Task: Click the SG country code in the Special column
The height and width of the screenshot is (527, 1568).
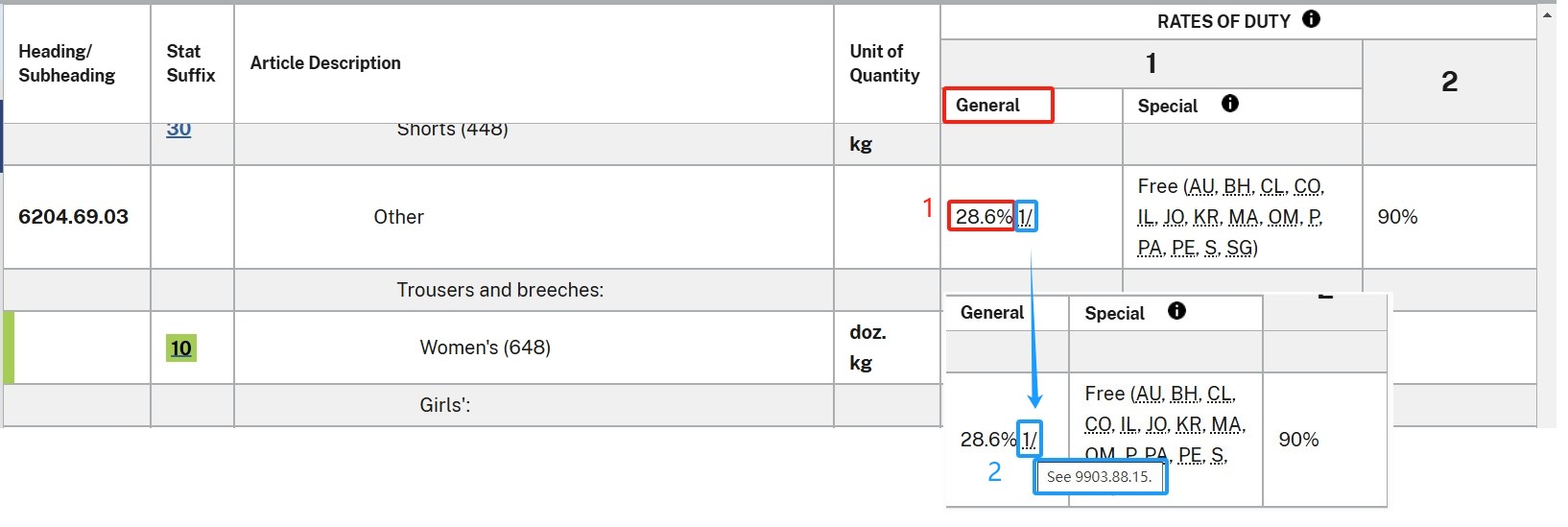Action: pyautogui.click(x=1239, y=248)
